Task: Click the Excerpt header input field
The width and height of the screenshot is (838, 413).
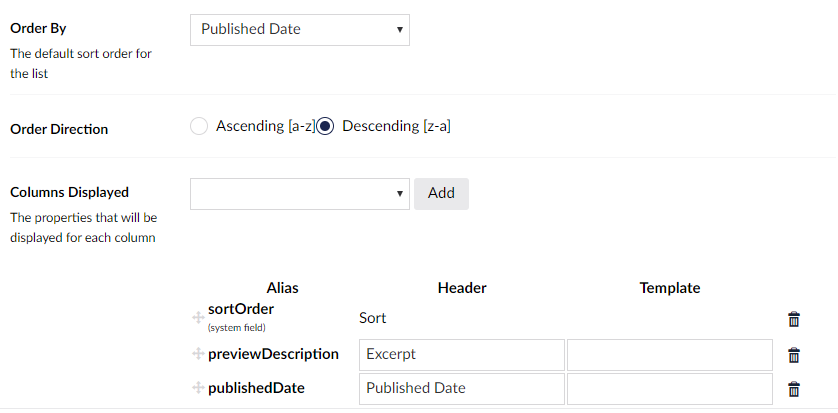Action: pos(461,355)
